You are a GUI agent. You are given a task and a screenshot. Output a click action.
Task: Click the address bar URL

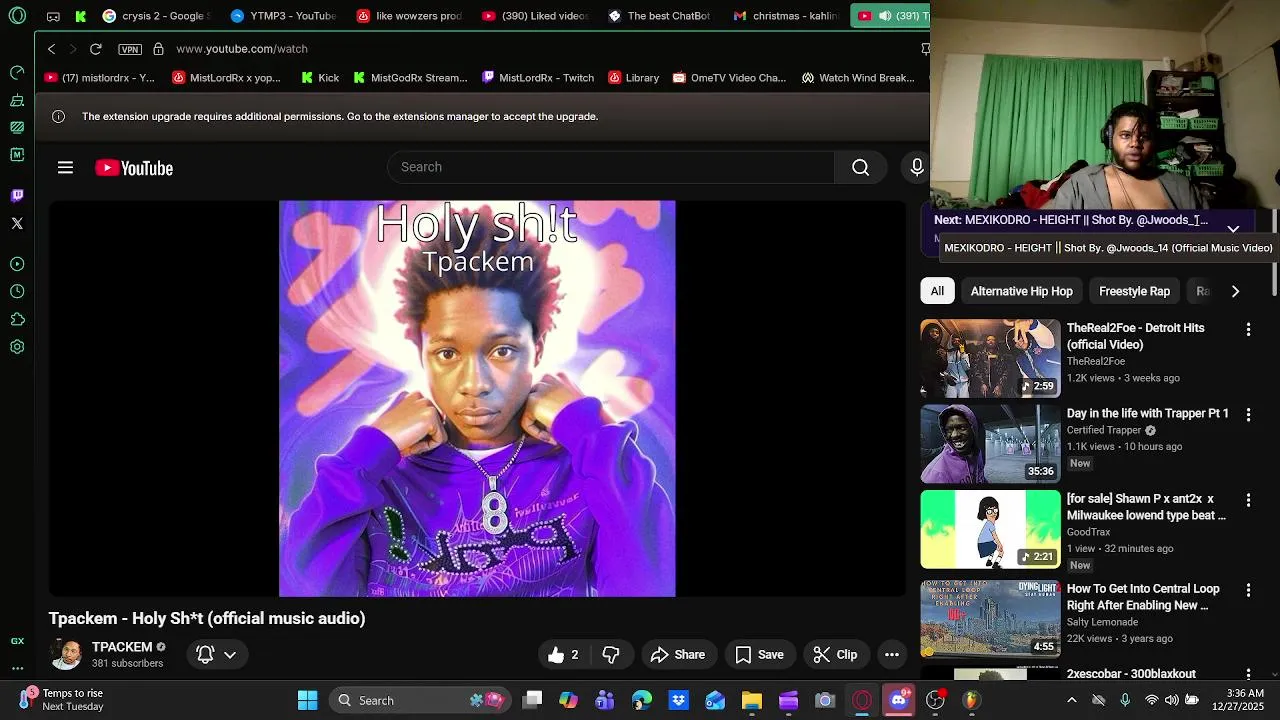click(x=242, y=48)
